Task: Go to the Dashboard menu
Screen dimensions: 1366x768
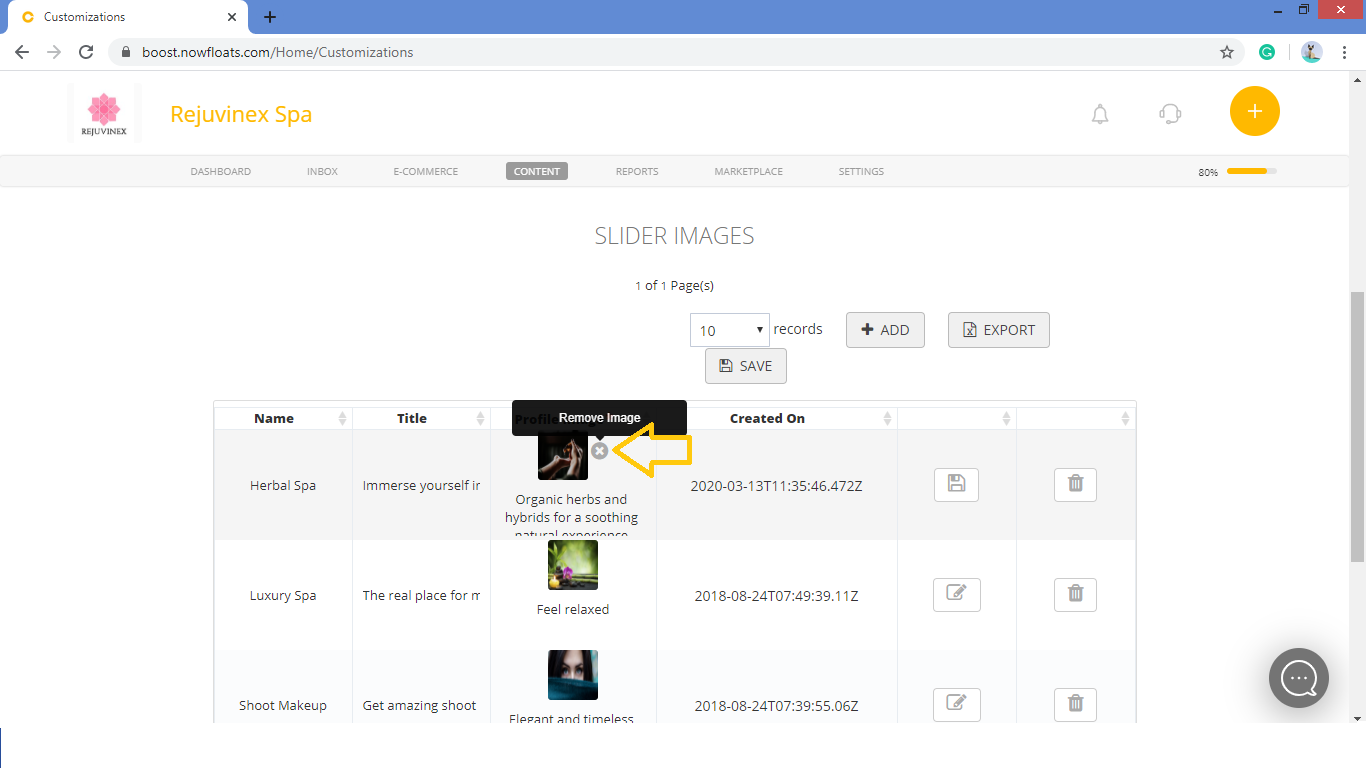Action: pyautogui.click(x=221, y=171)
